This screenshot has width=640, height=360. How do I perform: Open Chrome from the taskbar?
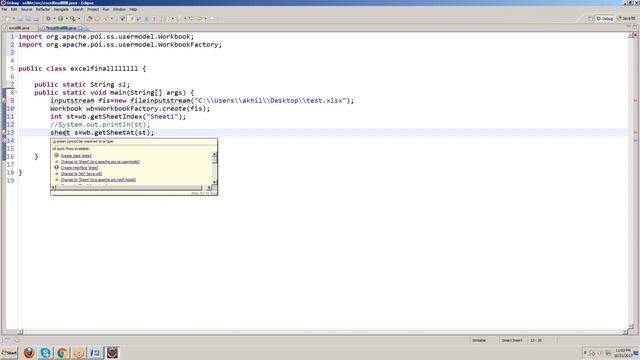[x=62, y=353]
